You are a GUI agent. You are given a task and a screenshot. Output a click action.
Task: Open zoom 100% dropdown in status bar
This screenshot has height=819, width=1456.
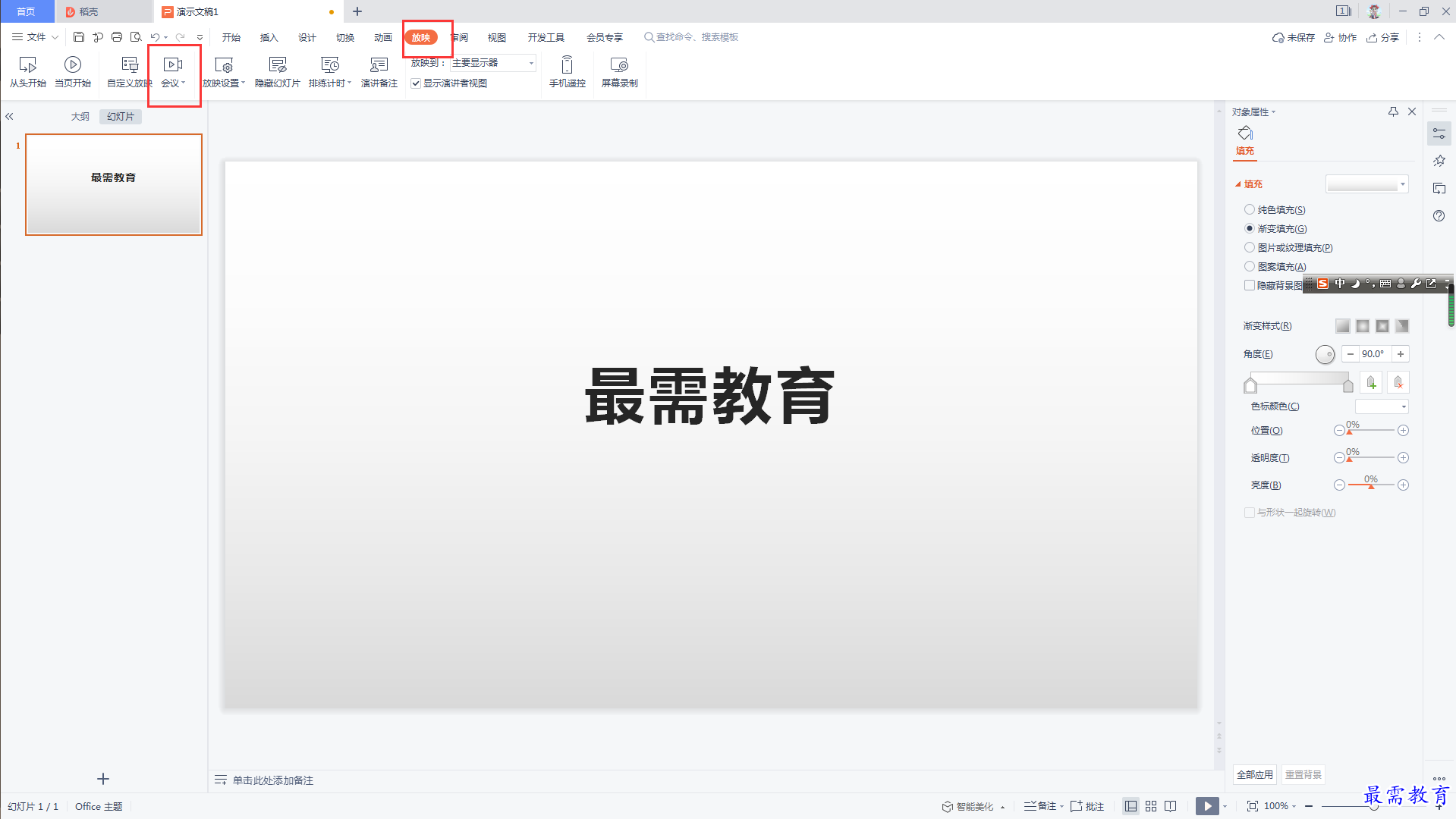point(1280,806)
